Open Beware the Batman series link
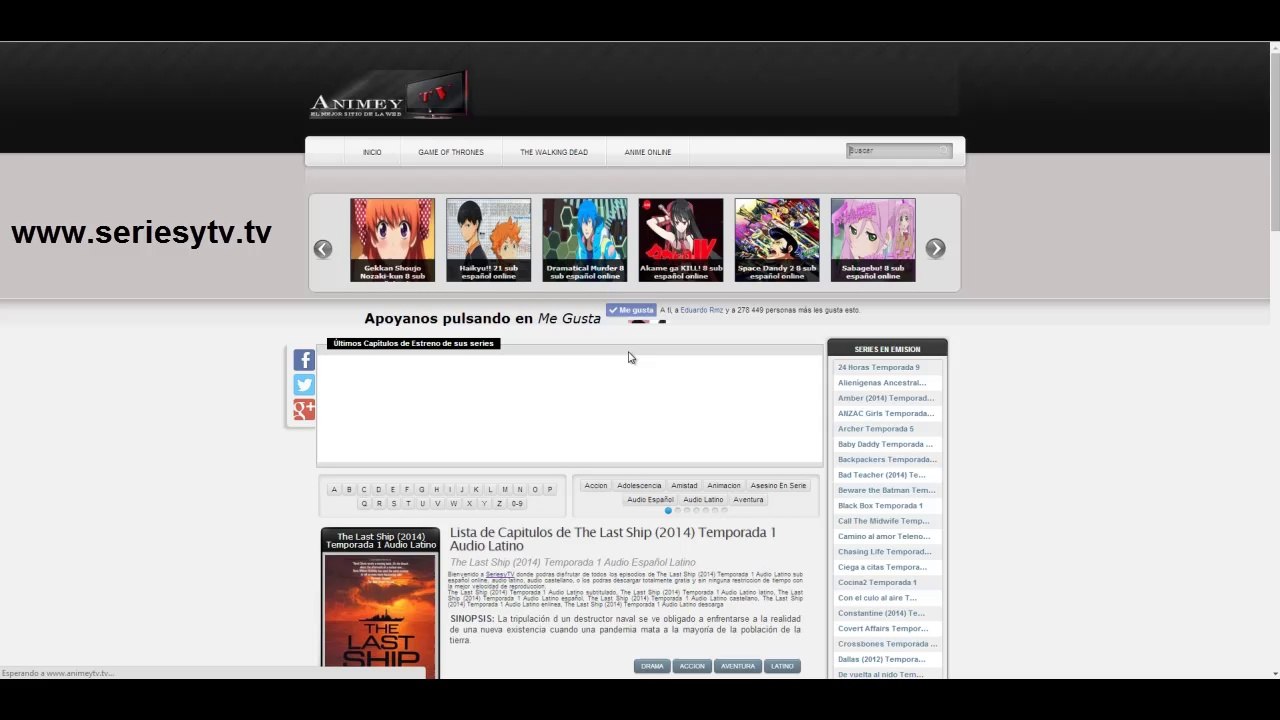1280x720 pixels. pyautogui.click(x=887, y=491)
